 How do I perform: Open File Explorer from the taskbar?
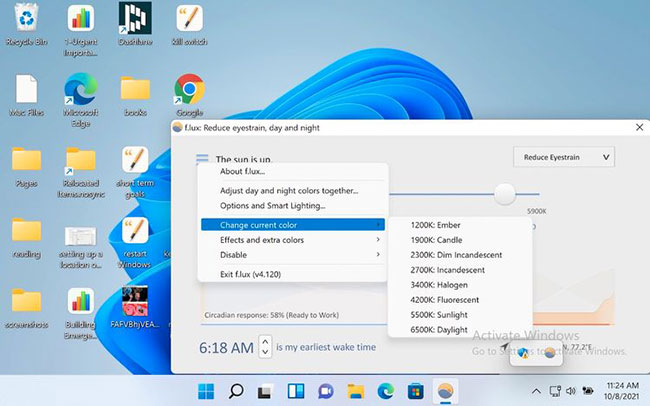(x=356, y=391)
